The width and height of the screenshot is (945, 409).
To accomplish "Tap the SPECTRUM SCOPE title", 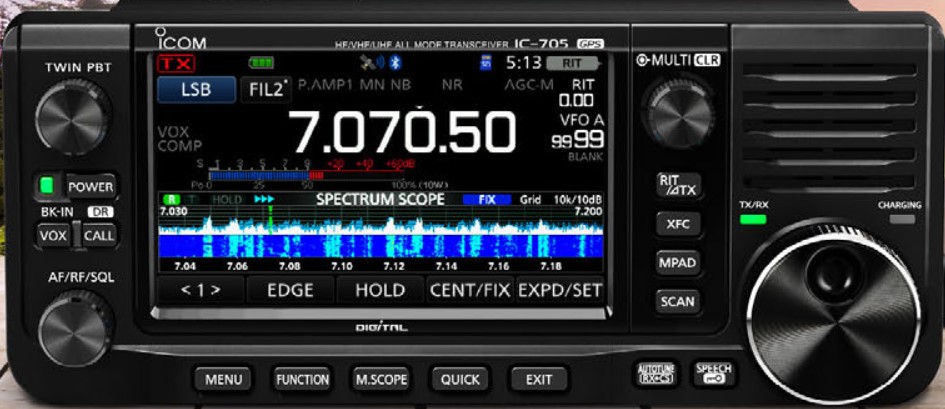I will pos(380,199).
